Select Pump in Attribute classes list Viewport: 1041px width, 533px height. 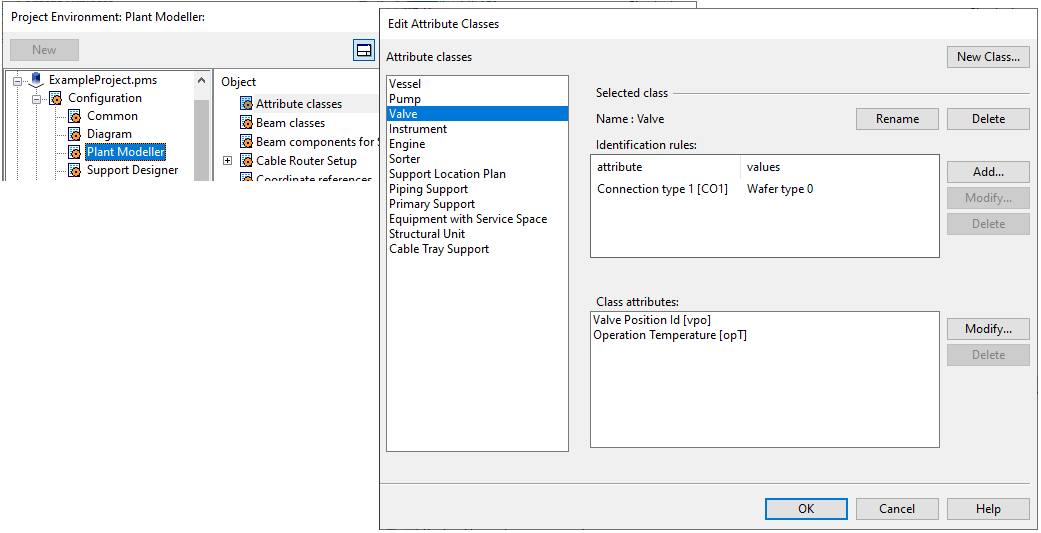405,99
